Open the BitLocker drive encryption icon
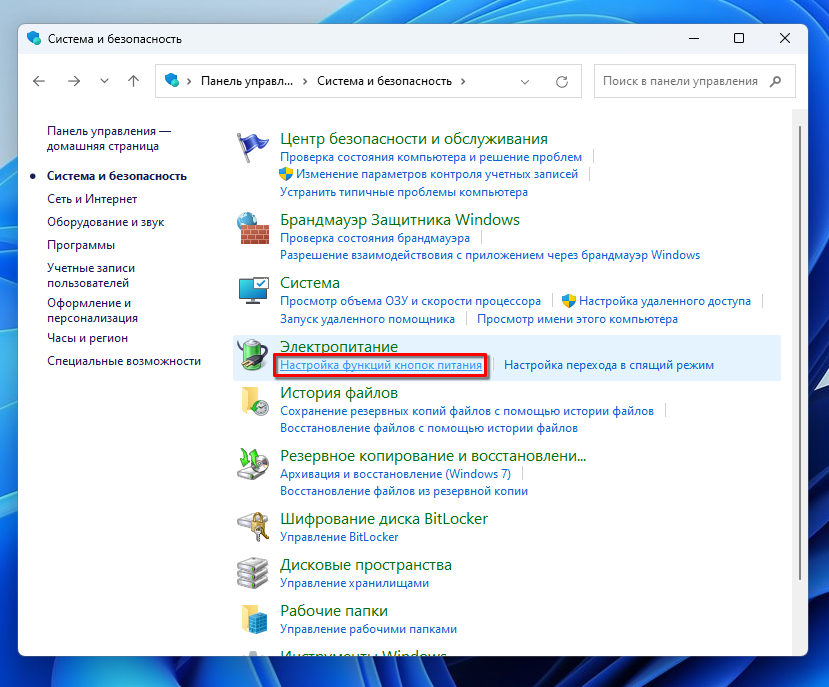Screen dimensions: 829x687 point(253,526)
